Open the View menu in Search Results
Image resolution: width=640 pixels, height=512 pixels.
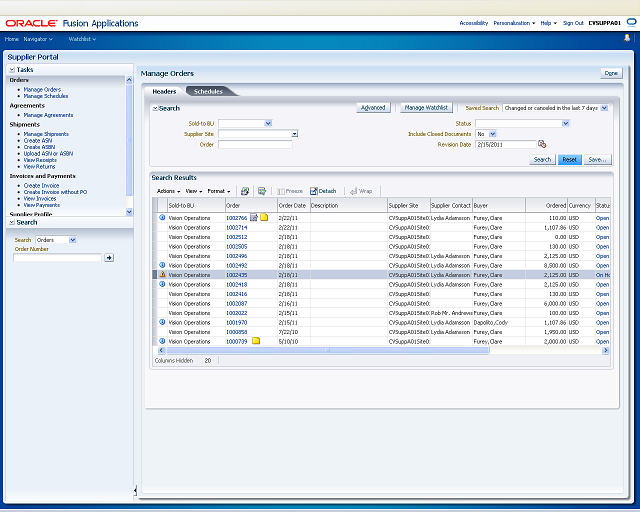pos(193,191)
